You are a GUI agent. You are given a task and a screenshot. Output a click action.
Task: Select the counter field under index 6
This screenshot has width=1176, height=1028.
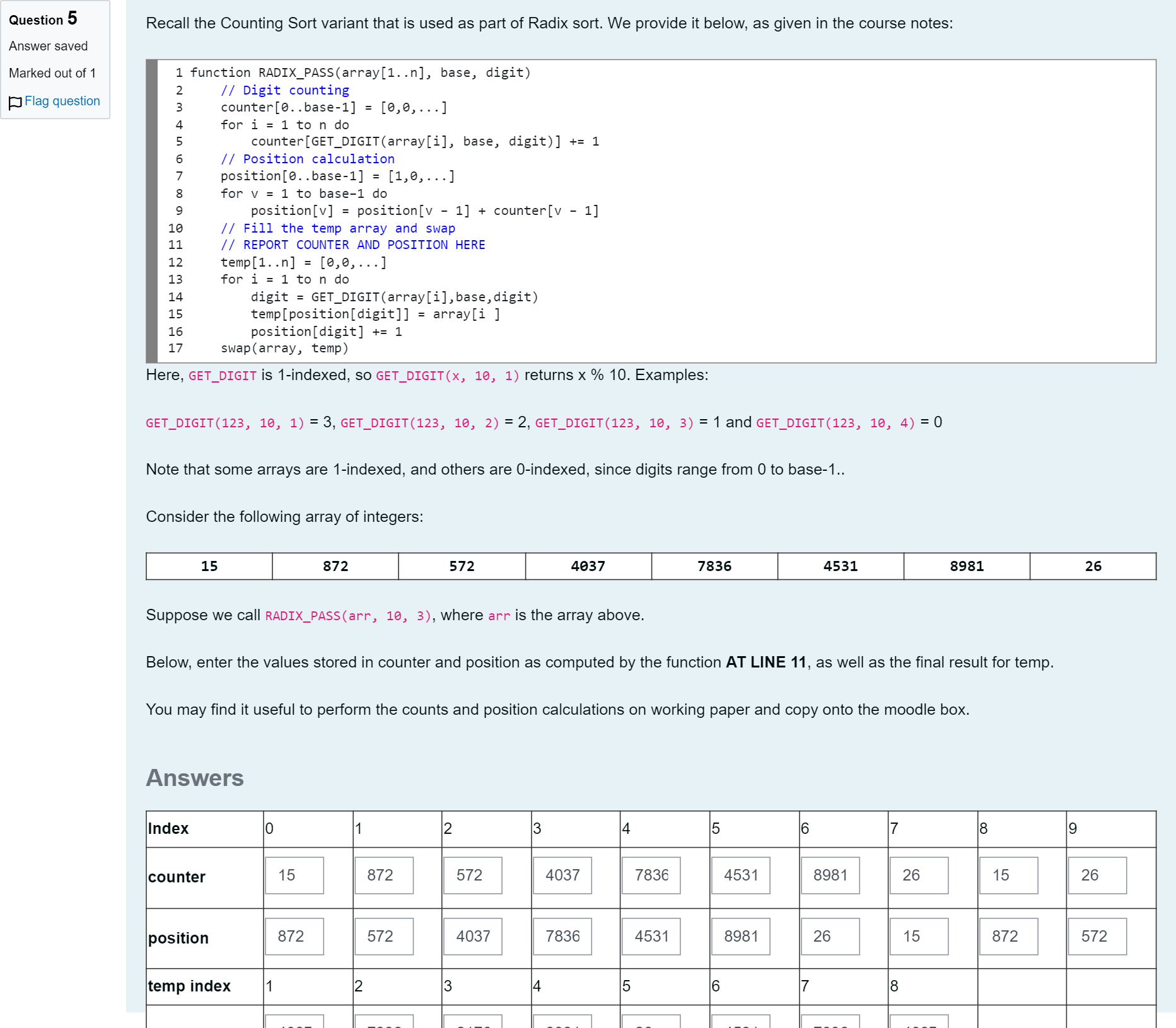[830, 875]
